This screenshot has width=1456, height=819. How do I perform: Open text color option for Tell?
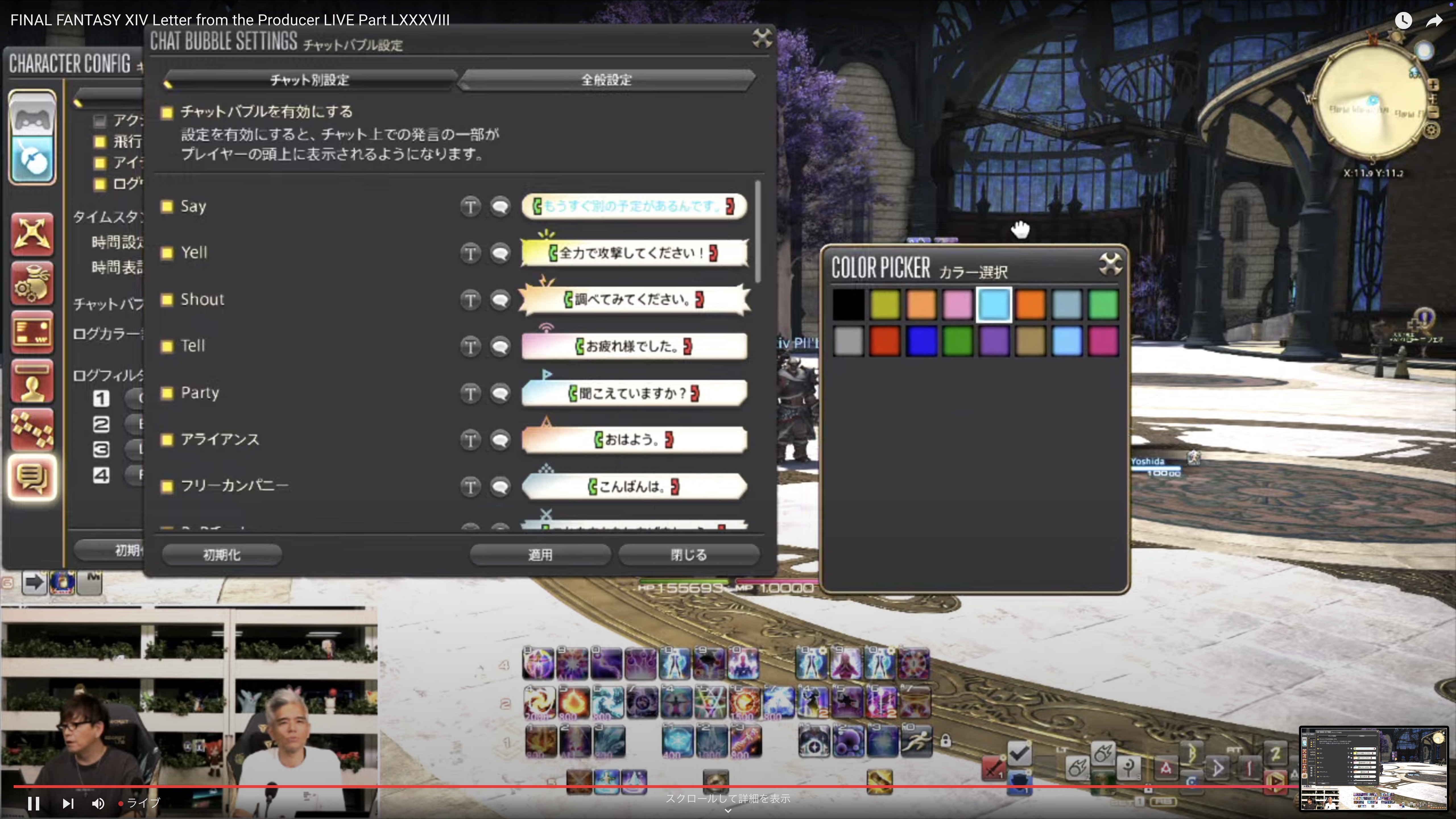[x=470, y=346]
